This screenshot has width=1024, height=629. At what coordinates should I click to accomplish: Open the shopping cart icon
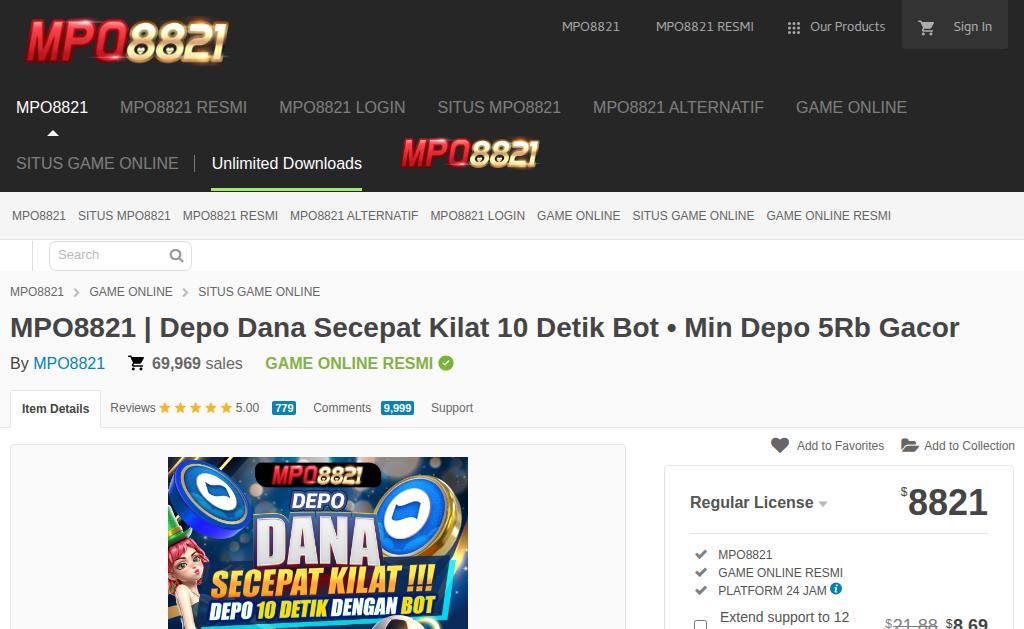pos(926,27)
